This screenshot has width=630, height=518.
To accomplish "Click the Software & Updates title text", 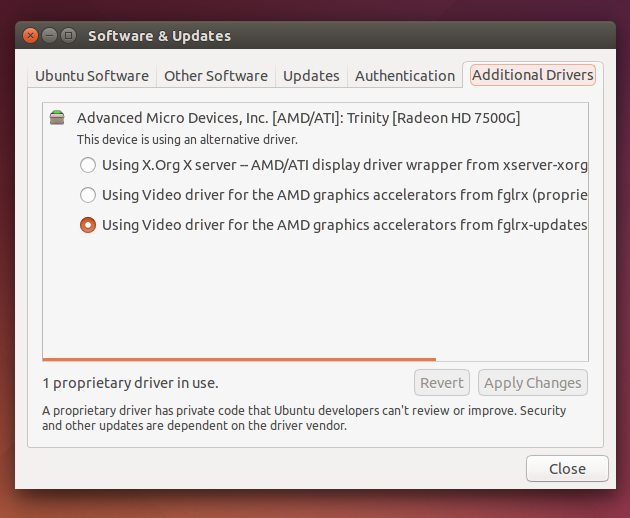I will click(x=160, y=36).
